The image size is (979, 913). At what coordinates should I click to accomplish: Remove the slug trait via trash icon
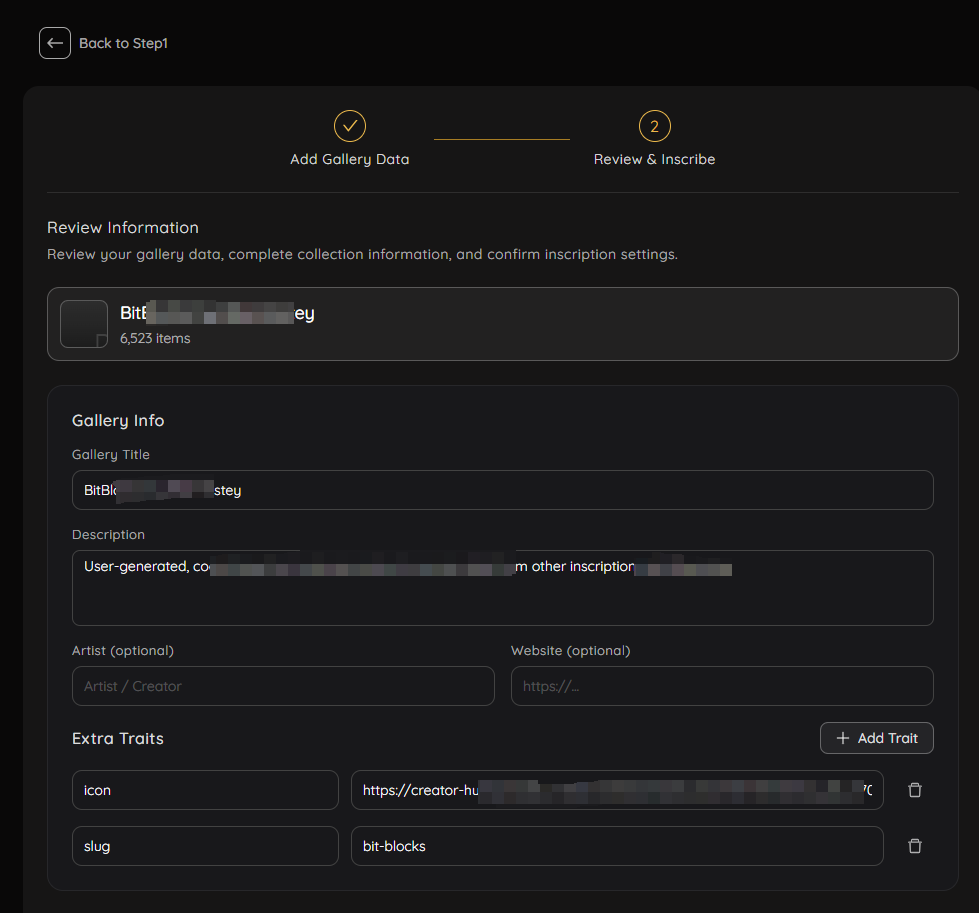(914, 846)
